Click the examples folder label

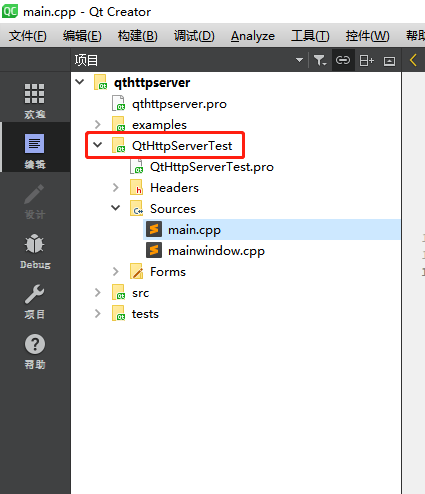(159, 125)
